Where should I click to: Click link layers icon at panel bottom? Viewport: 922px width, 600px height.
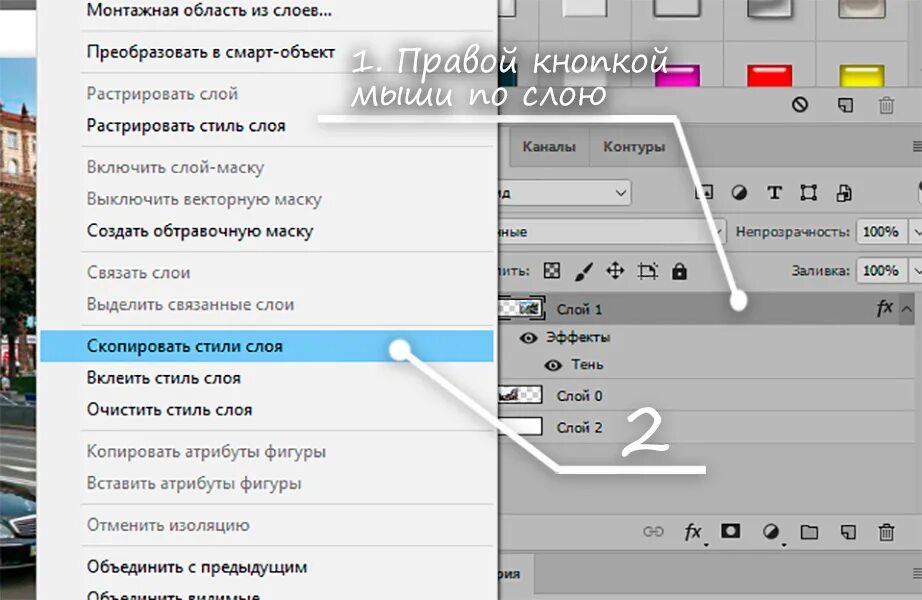(653, 532)
